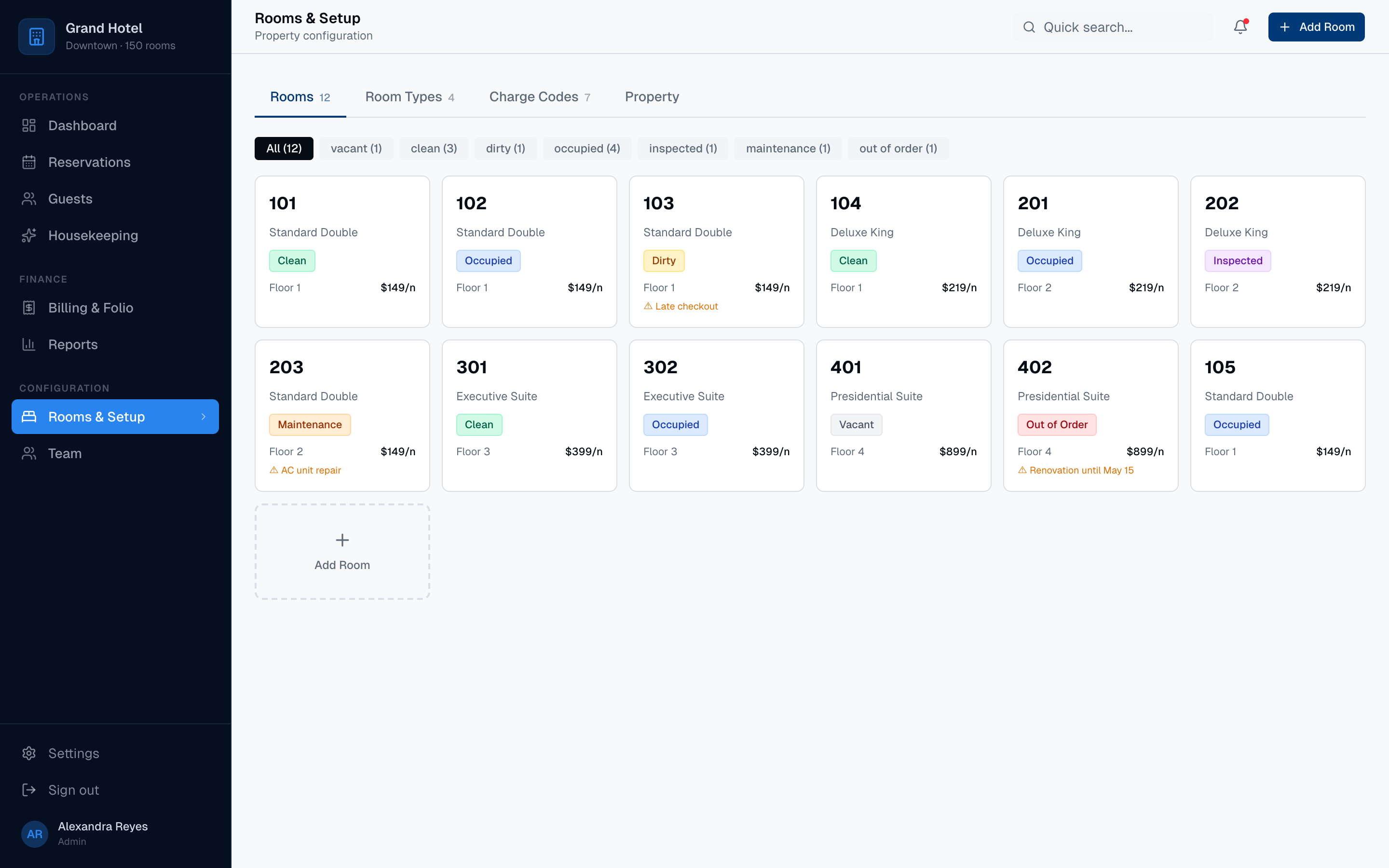Click the Maintenance badge on room 203
1389x868 pixels.
click(310, 424)
